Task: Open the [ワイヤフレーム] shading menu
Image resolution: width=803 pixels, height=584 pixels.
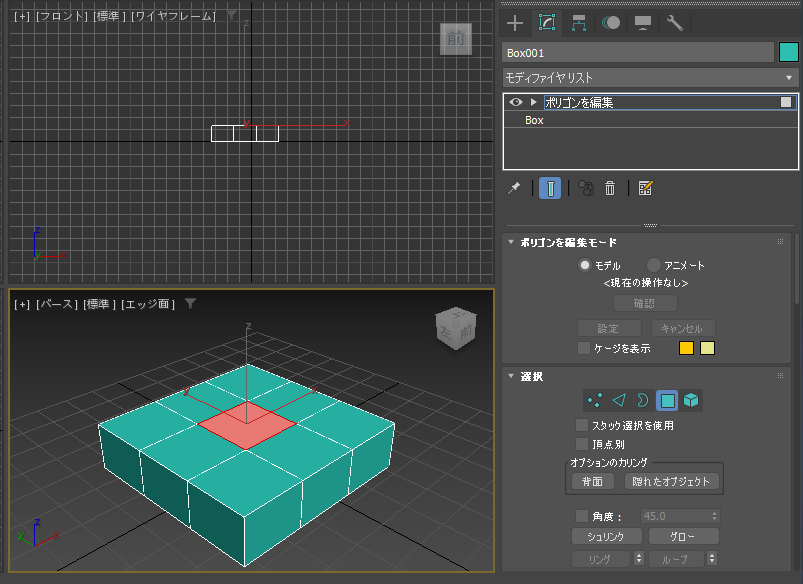Action: (174, 16)
